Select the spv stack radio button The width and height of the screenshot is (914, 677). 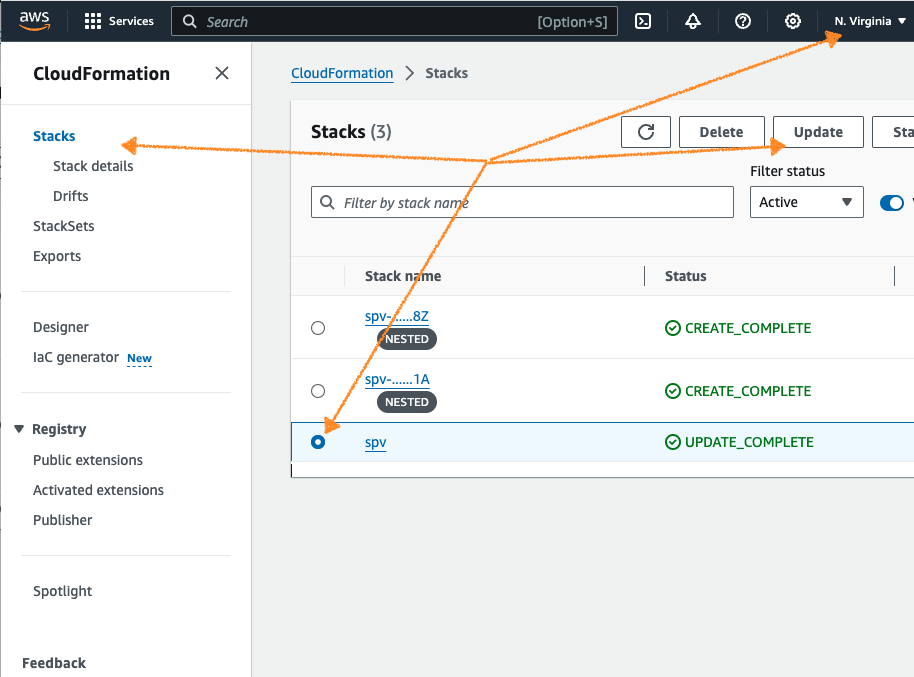pyautogui.click(x=318, y=442)
